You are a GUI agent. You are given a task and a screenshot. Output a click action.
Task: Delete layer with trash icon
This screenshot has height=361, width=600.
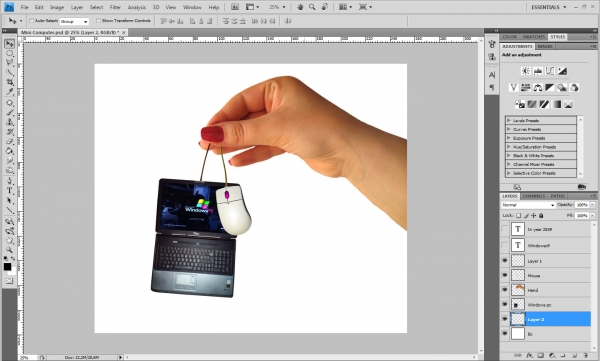(585, 356)
